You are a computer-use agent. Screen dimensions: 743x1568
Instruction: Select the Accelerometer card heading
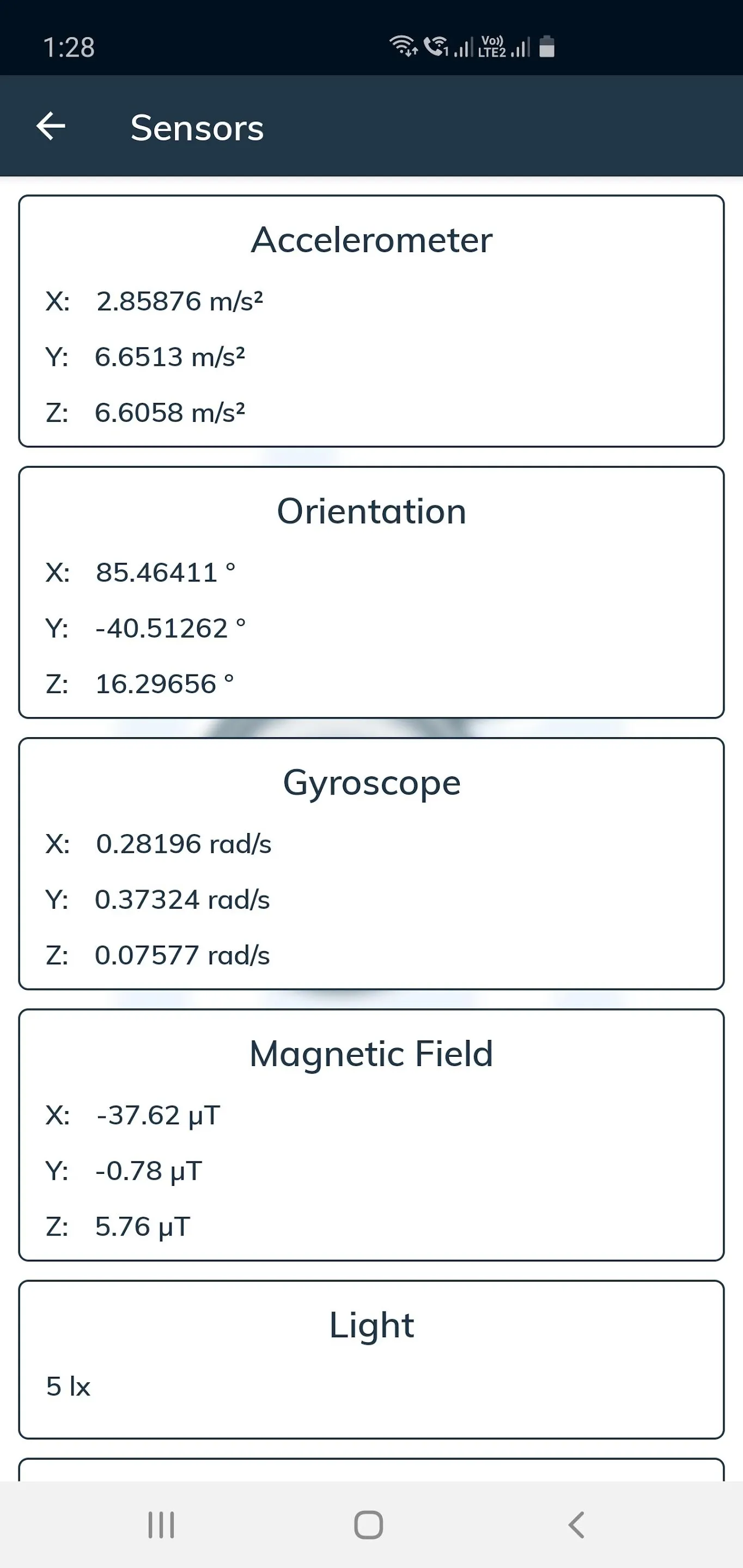tap(371, 240)
